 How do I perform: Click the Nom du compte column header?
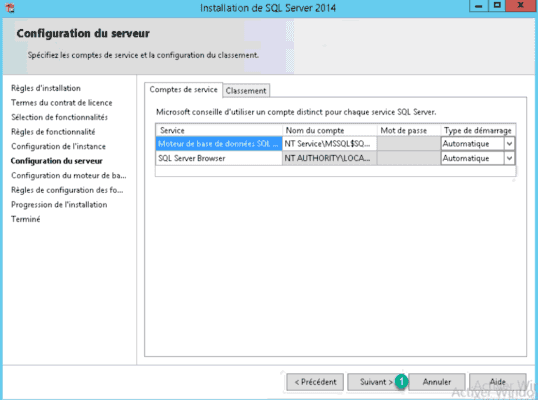[x=329, y=130]
